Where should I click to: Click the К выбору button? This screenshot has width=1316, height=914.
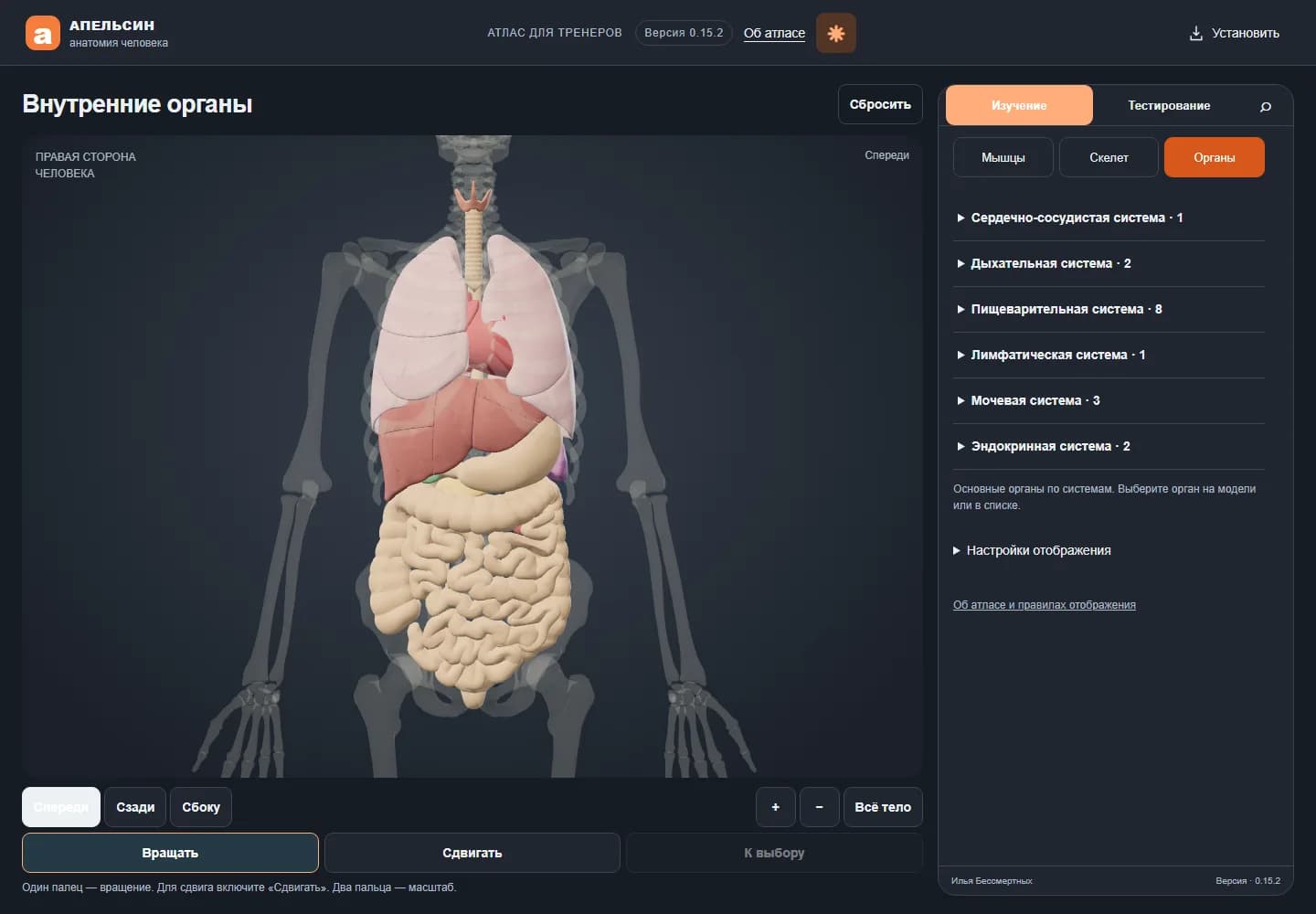tap(774, 853)
